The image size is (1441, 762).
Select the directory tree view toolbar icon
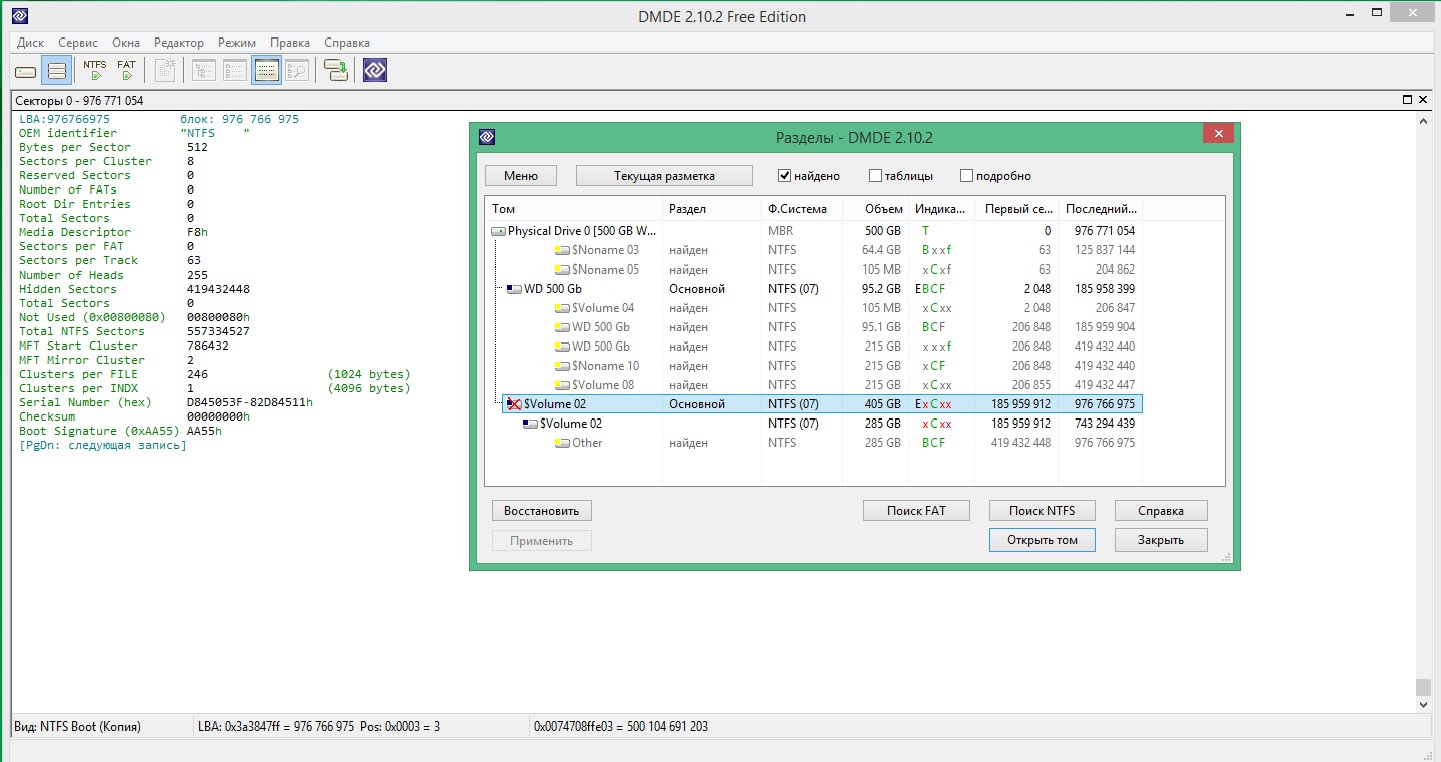coord(204,71)
